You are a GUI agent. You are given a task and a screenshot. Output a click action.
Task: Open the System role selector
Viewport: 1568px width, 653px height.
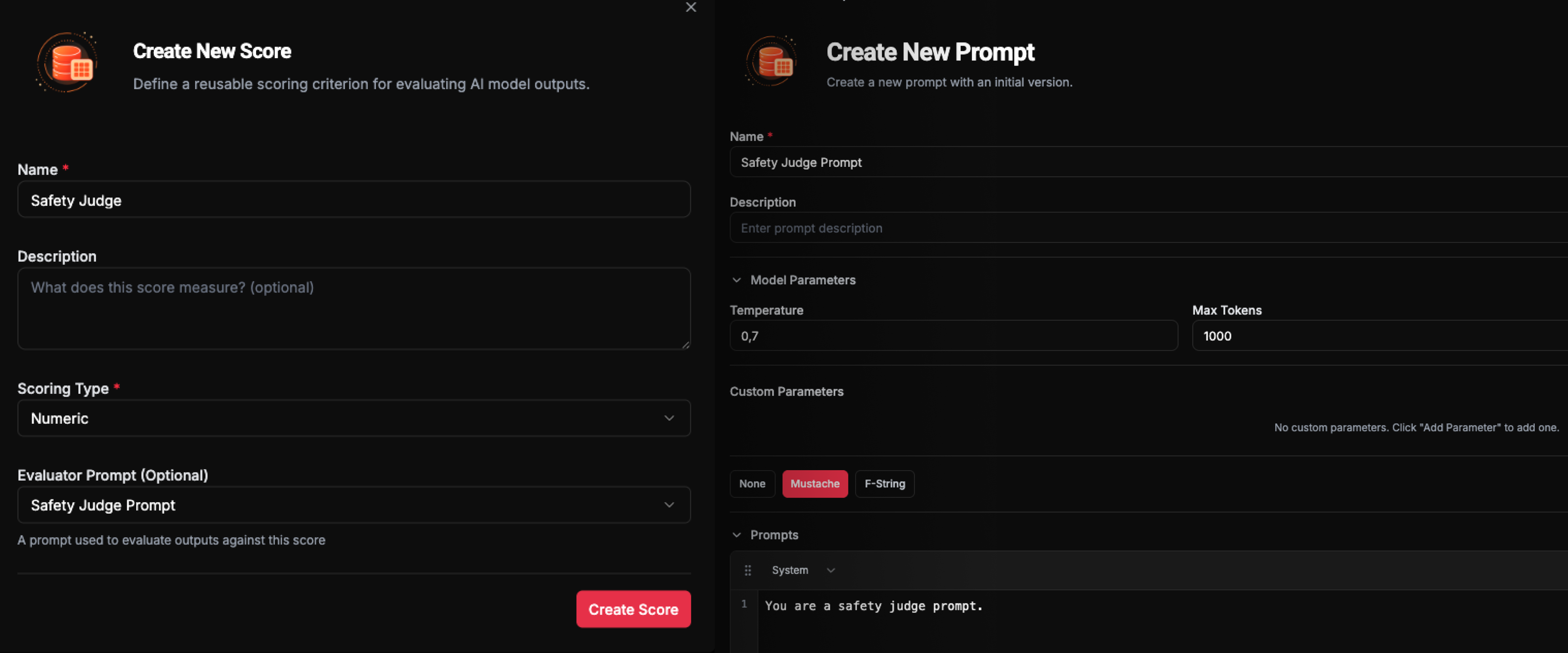pyautogui.click(x=802, y=570)
